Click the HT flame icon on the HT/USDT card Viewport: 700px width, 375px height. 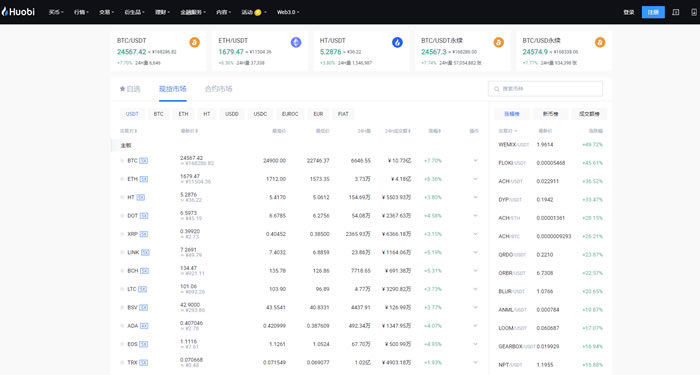(x=397, y=42)
